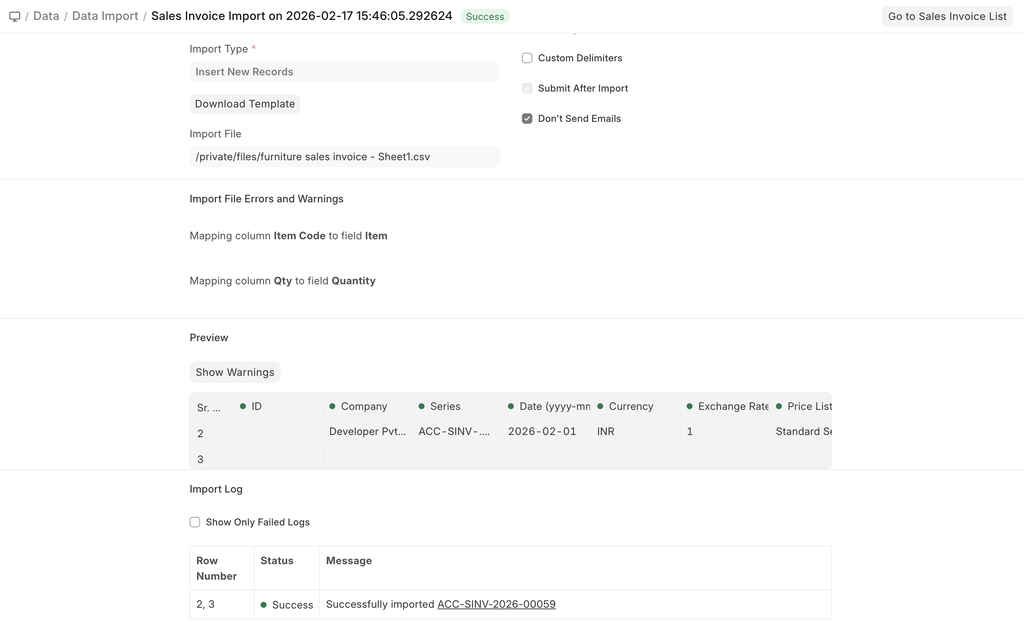Enable Show Only Failed Logs checkbox
1024x634 pixels.
click(x=195, y=522)
